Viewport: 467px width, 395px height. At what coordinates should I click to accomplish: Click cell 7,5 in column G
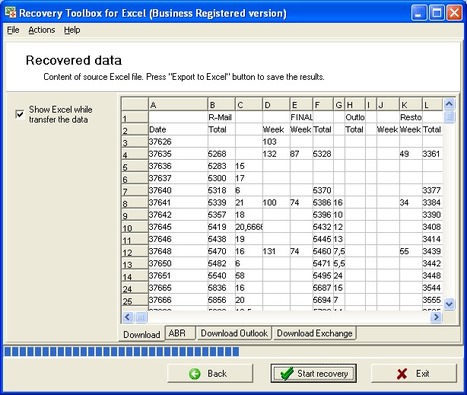pos(339,251)
